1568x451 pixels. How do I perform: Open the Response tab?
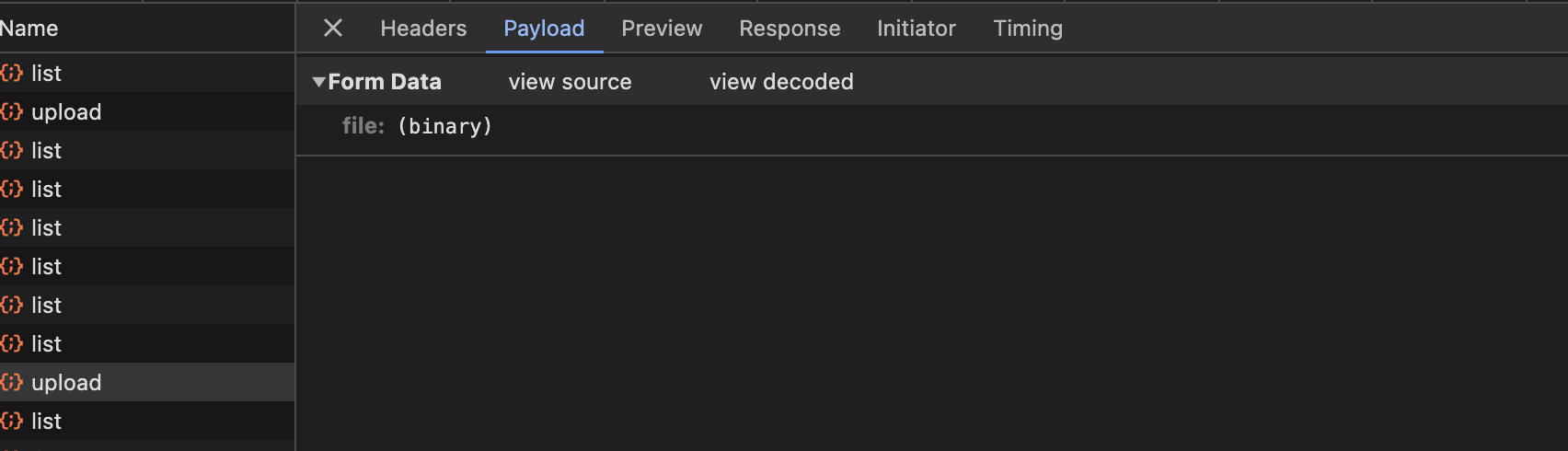point(790,29)
